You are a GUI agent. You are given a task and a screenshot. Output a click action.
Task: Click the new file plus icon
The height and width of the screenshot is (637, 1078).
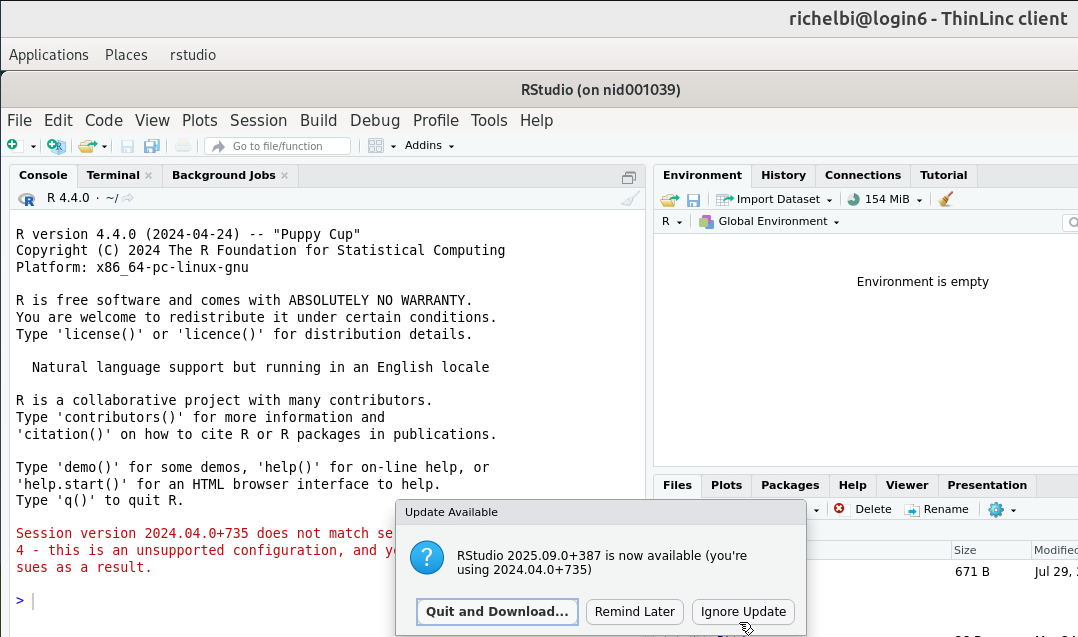coord(13,146)
